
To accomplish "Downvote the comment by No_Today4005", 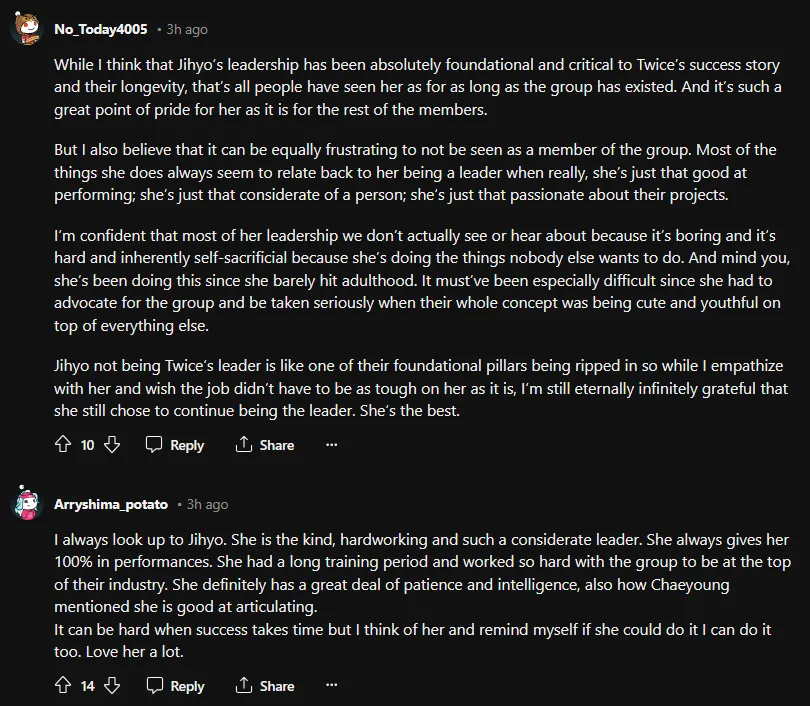I will click(x=112, y=445).
